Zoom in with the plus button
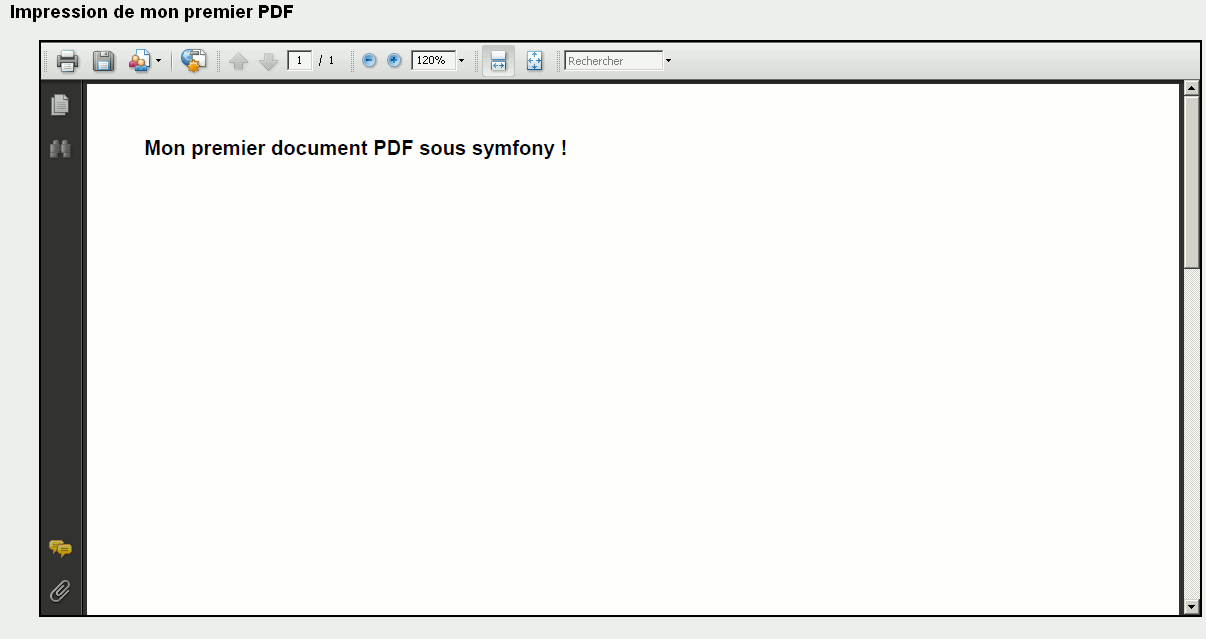Image resolution: width=1206 pixels, height=639 pixels. coord(394,60)
